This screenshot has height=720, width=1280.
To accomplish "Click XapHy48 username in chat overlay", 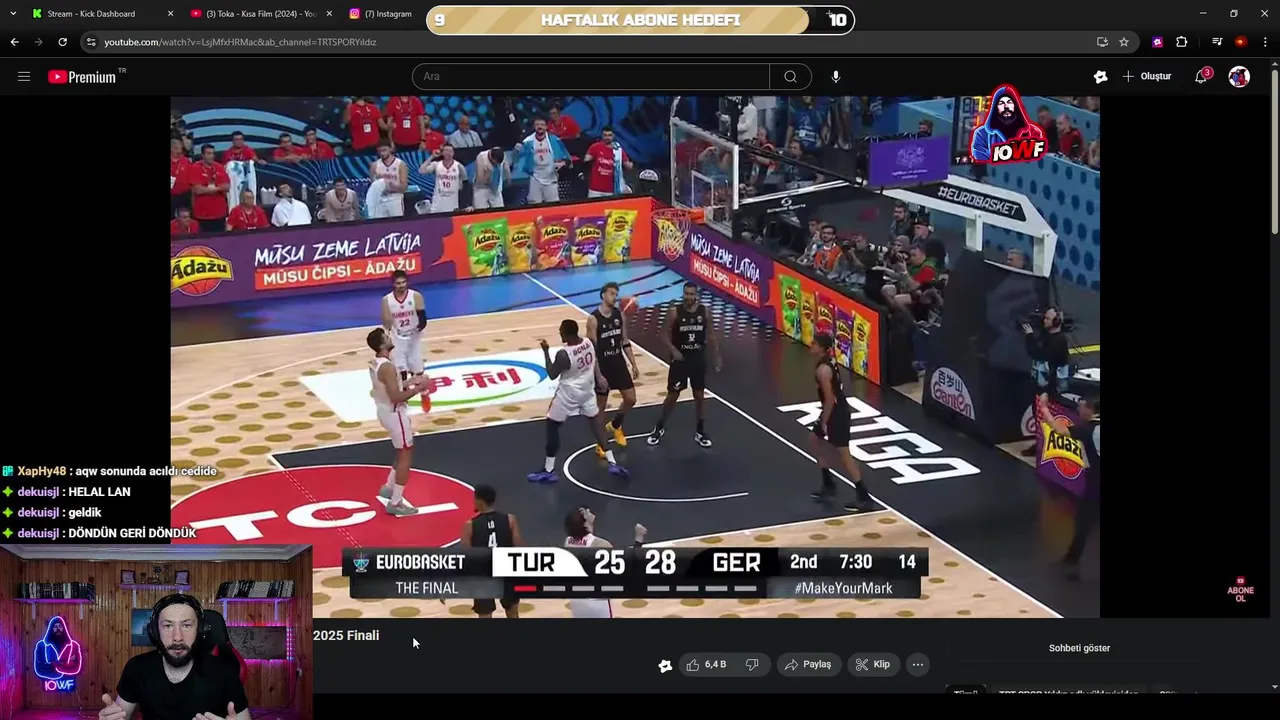I will tap(41, 471).
